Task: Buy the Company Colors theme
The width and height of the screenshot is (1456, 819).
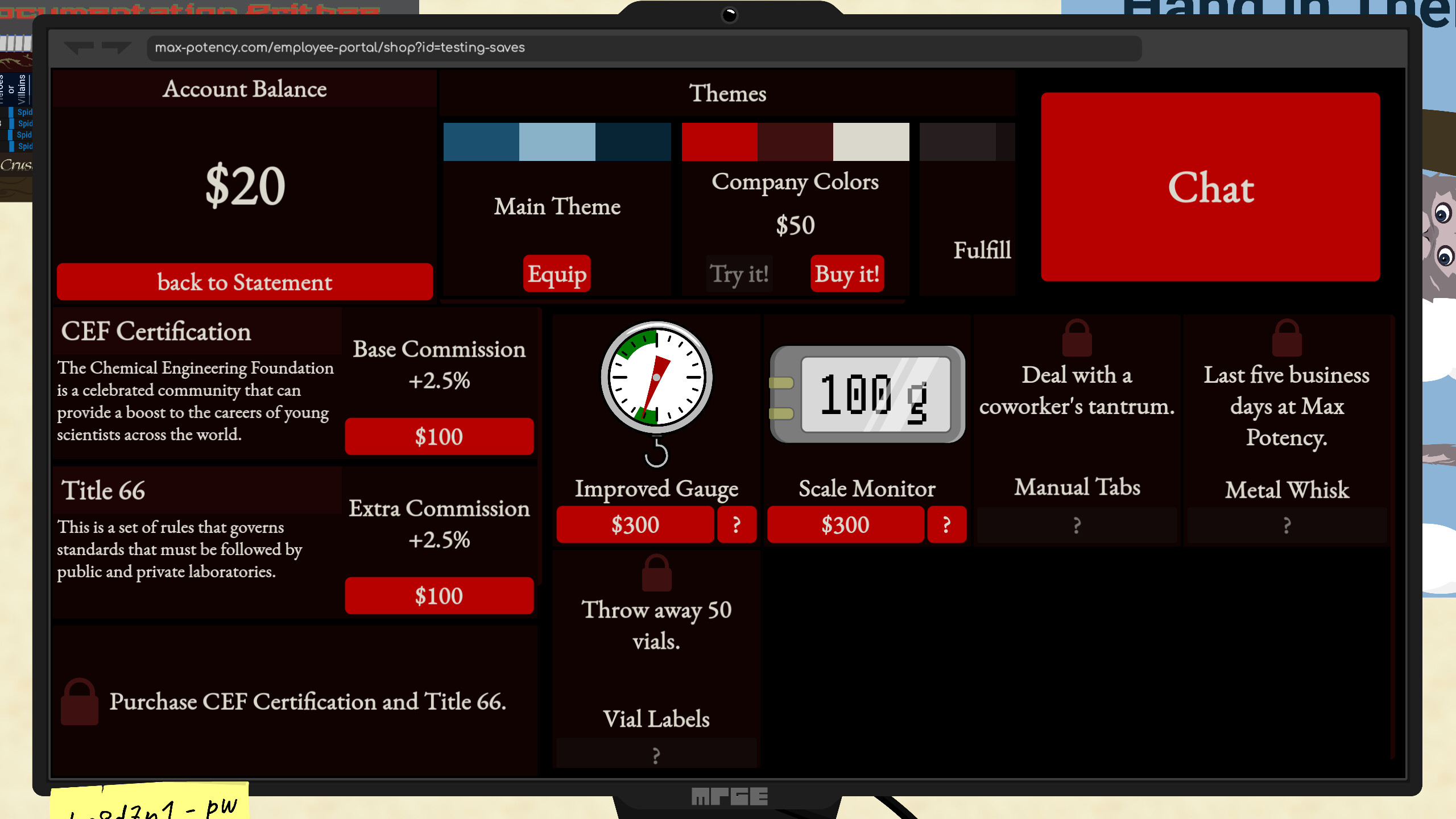Action: [847, 274]
